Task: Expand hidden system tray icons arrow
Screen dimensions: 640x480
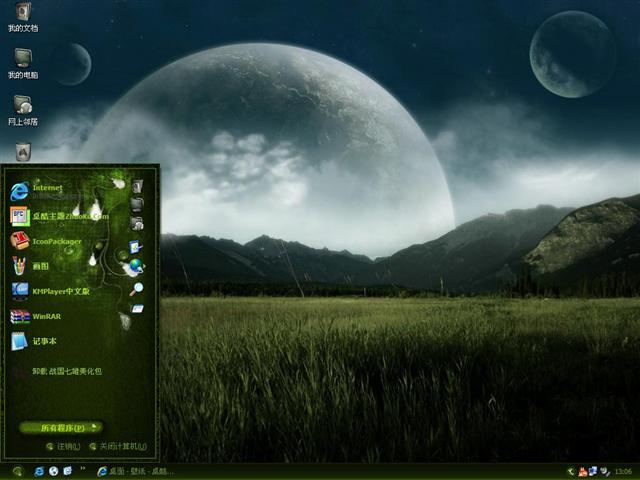Action: point(571,472)
